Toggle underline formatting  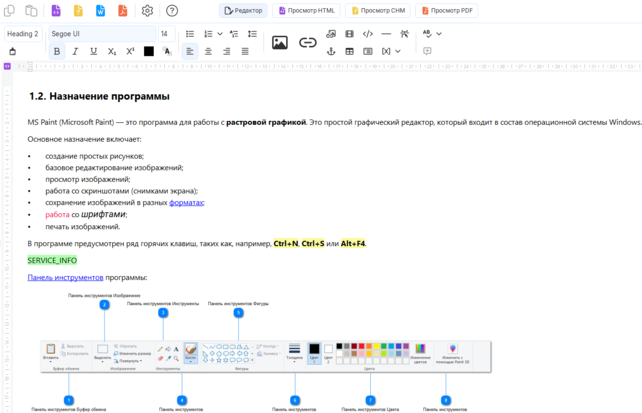coord(94,51)
